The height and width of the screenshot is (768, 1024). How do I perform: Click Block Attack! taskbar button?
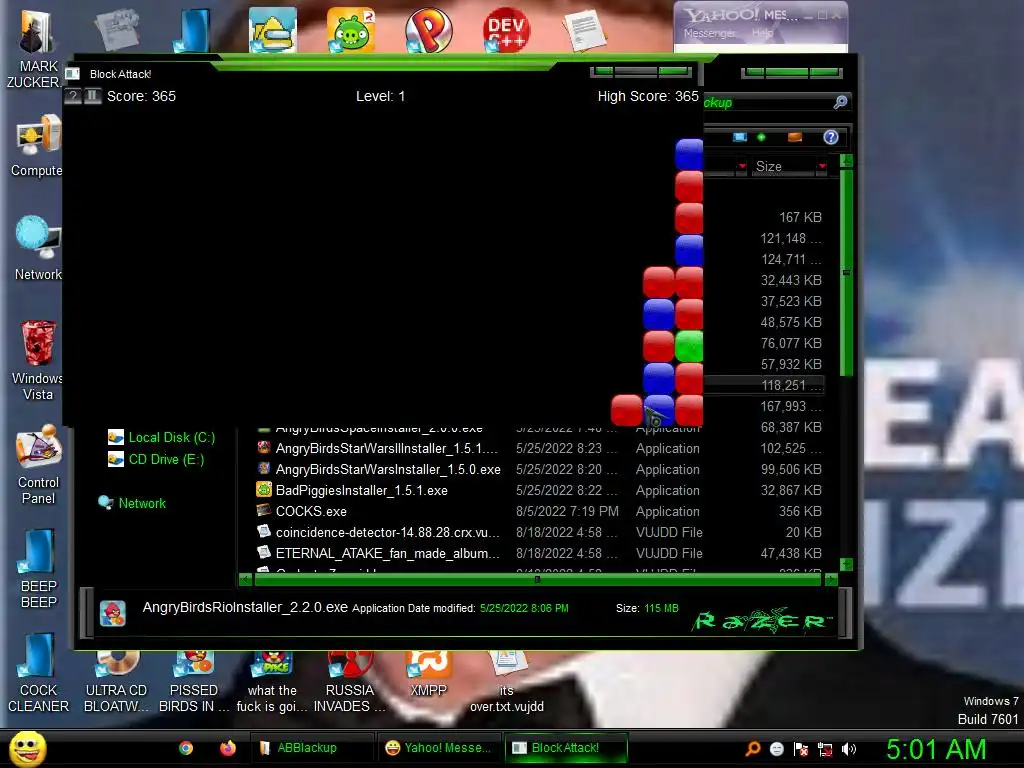coord(565,748)
